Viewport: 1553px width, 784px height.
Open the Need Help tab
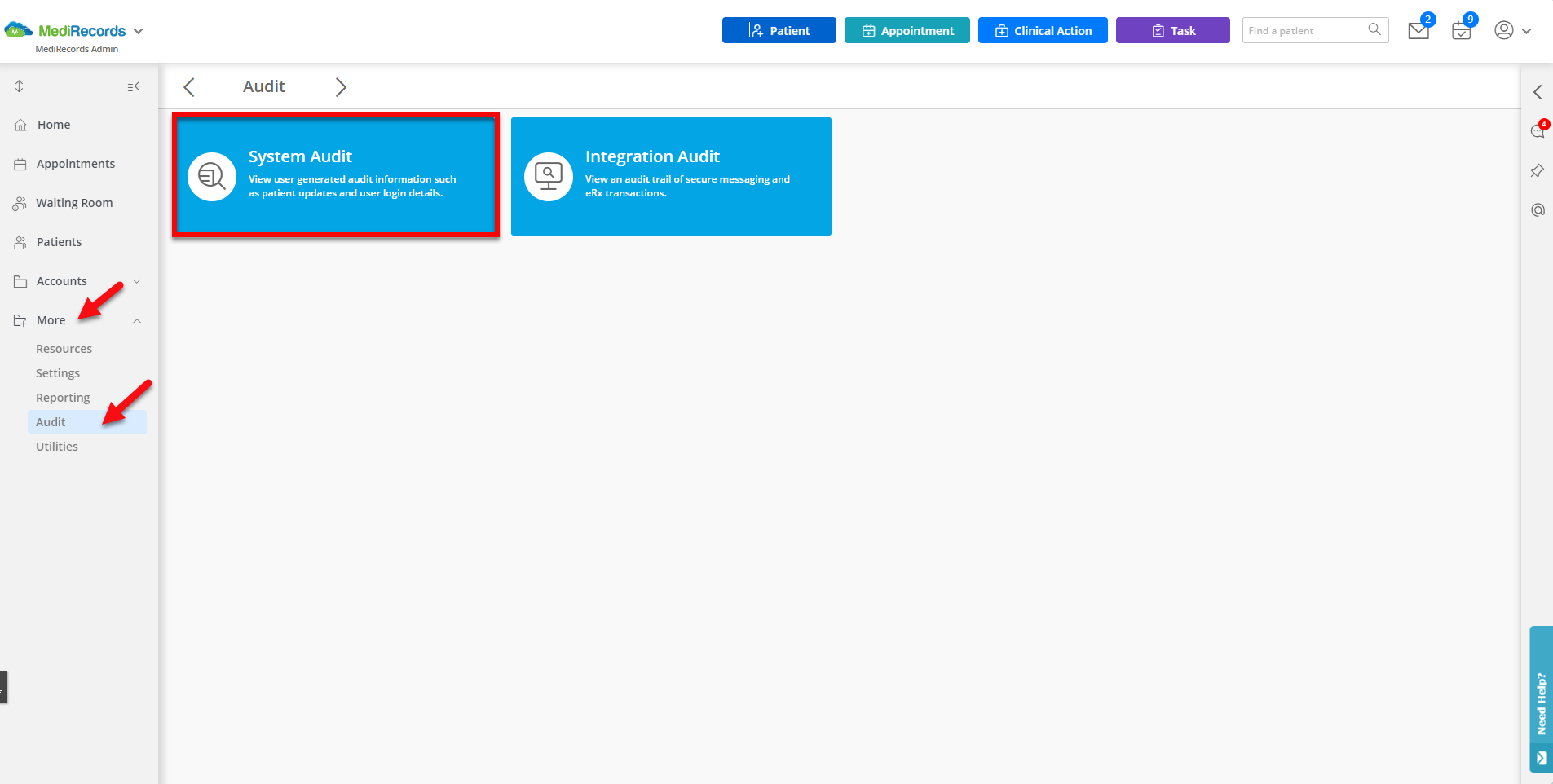(x=1541, y=699)
